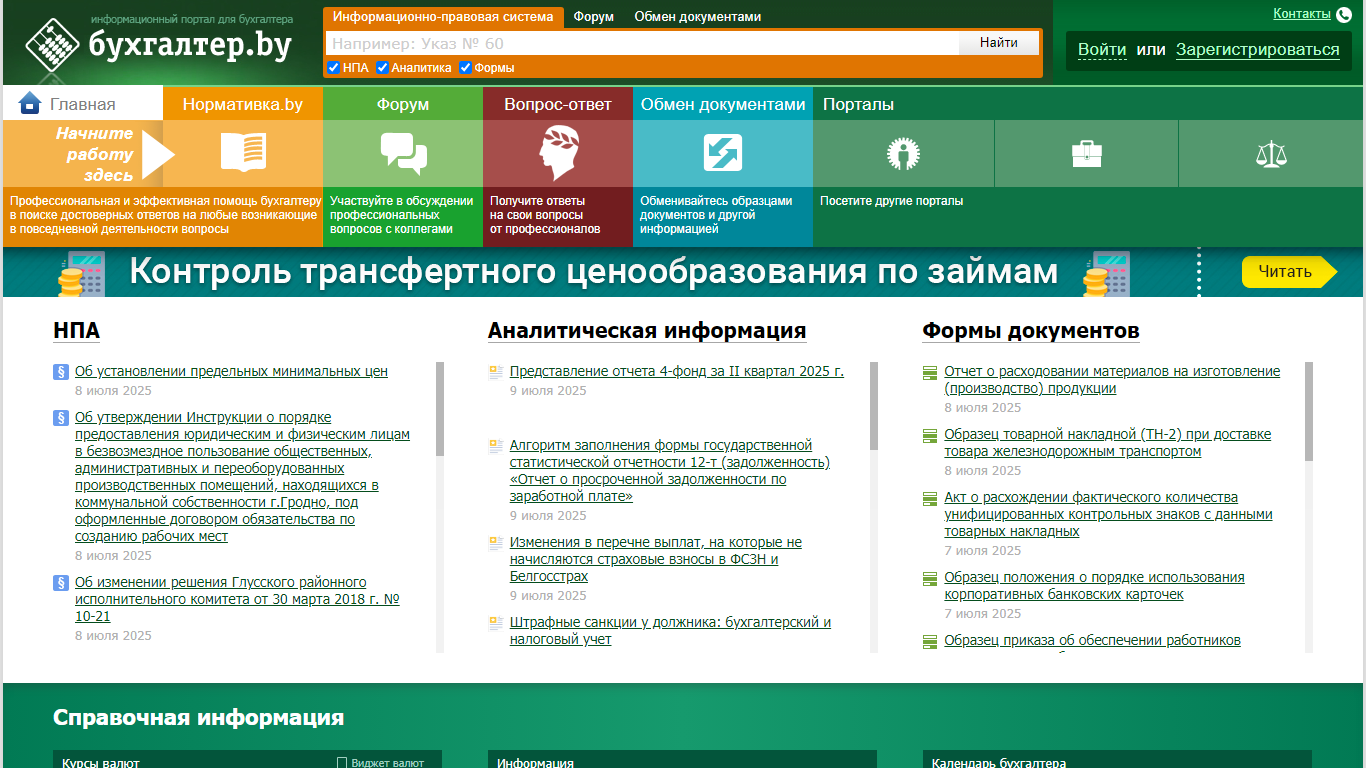This screenshot has height=768, width=1366.
Task: Click form icon beside Отчет о расходовании материалов
Action: click(930, 373)
